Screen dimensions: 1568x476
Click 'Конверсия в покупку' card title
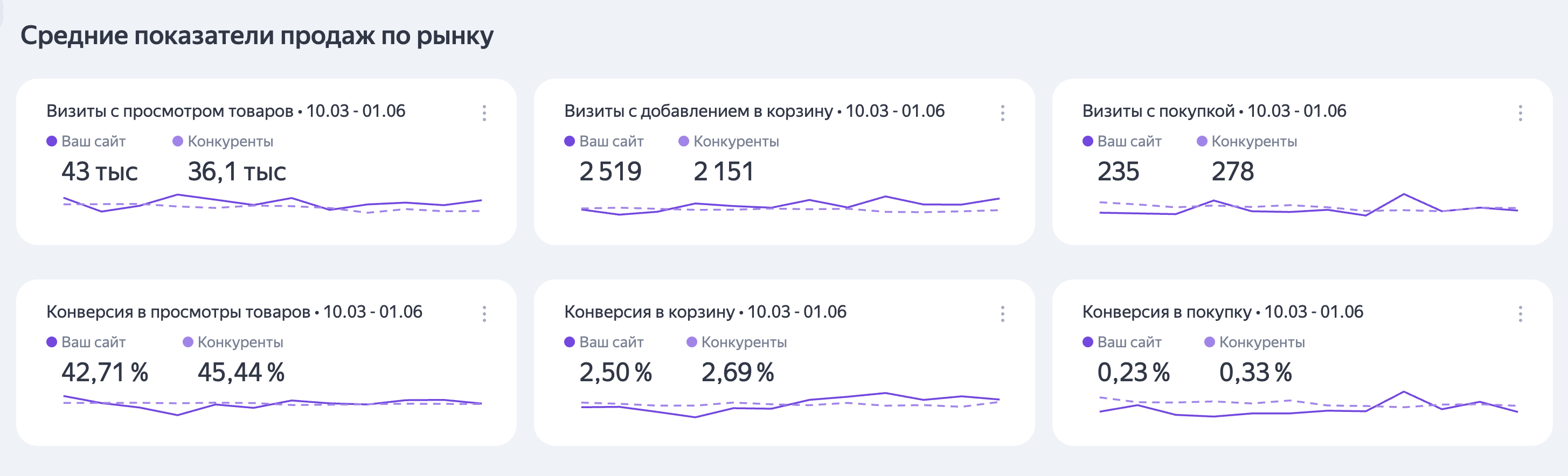(1166, 312)
